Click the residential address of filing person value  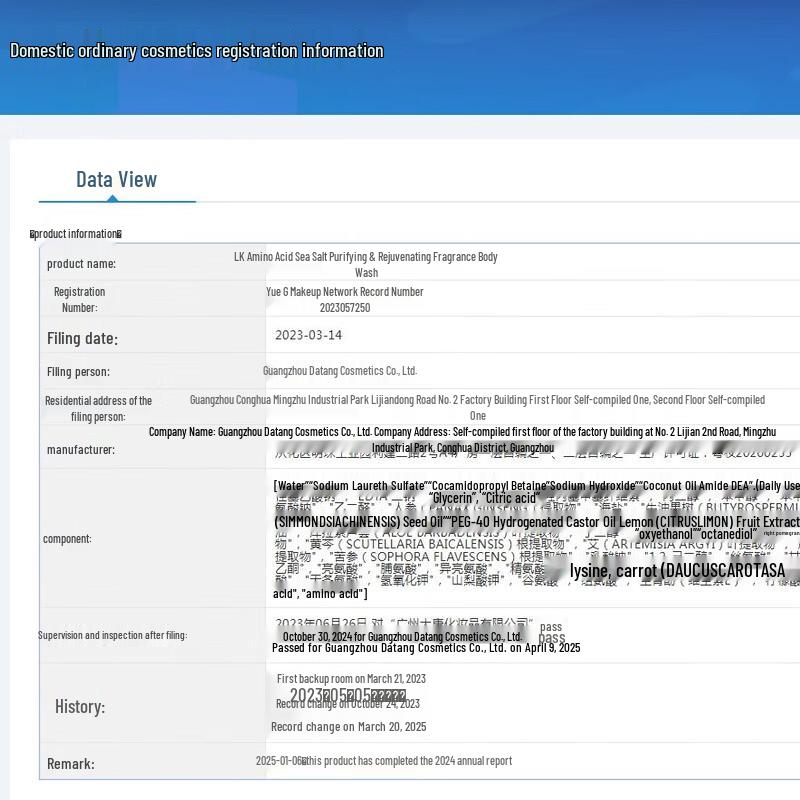tap(477, 407)
